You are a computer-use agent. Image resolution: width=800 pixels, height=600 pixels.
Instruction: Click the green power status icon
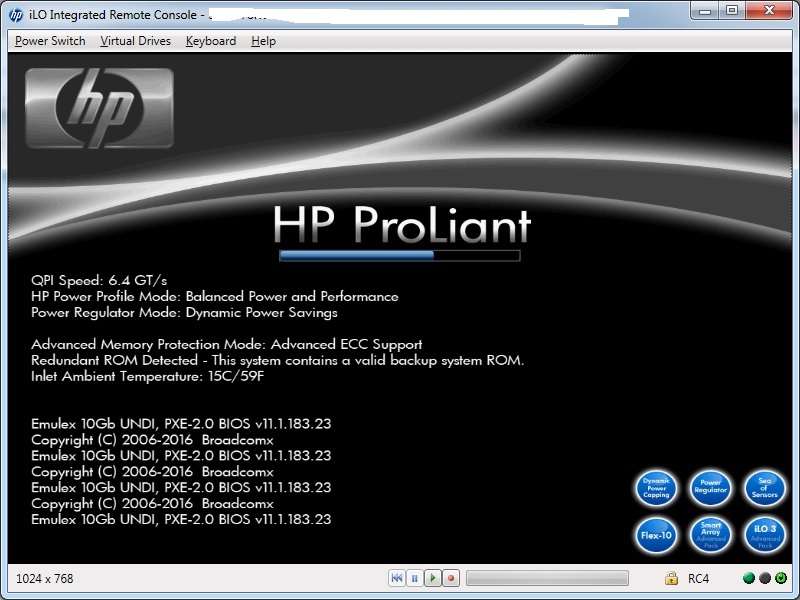coord(781,578)
